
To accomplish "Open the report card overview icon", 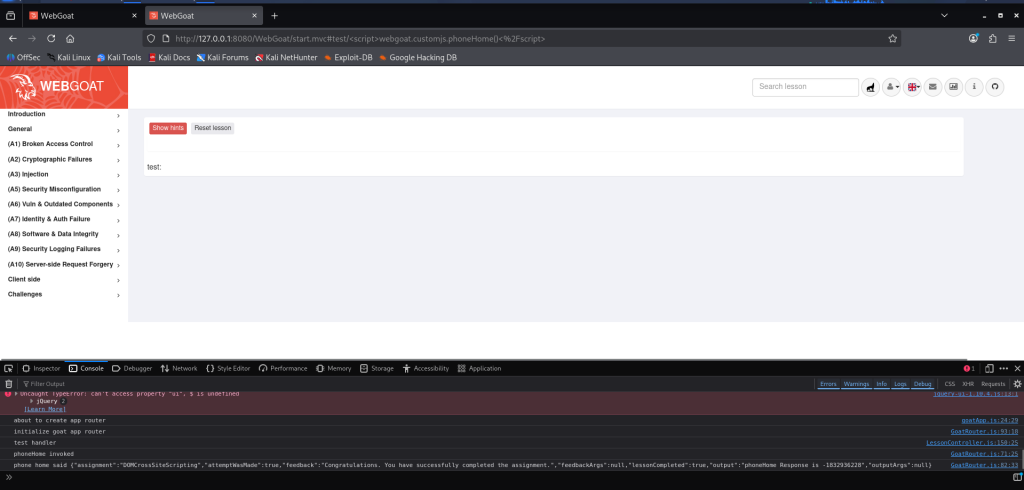I will click(x=953, y=86).
